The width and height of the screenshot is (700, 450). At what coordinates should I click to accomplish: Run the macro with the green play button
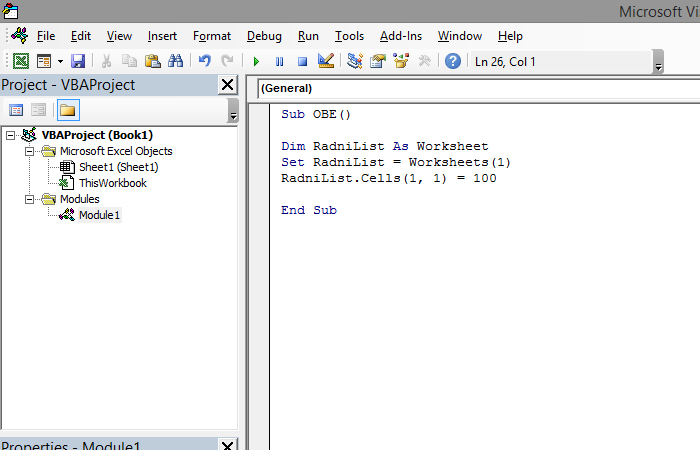pos(257,61)
